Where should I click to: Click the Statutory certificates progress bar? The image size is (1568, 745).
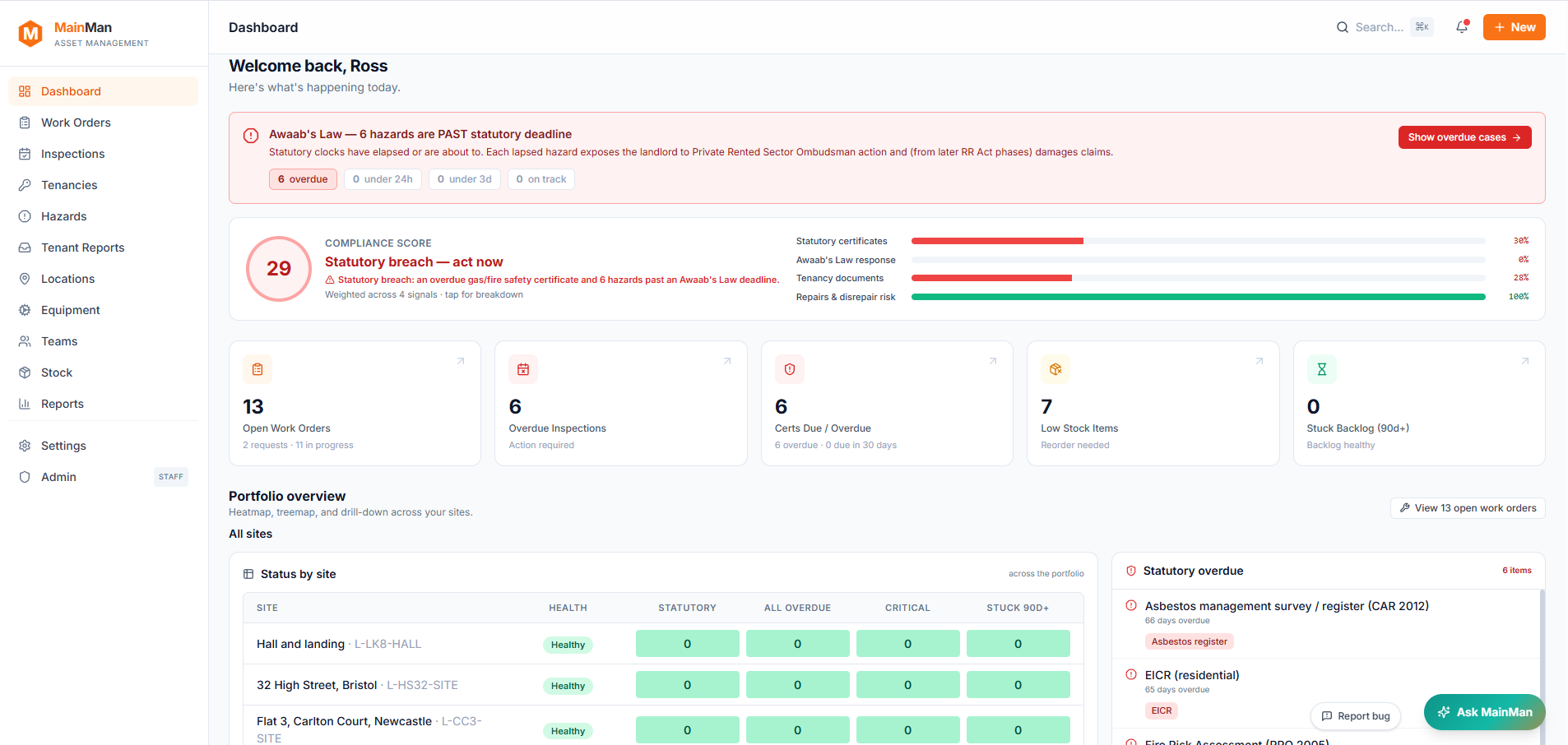(1198, 241)
